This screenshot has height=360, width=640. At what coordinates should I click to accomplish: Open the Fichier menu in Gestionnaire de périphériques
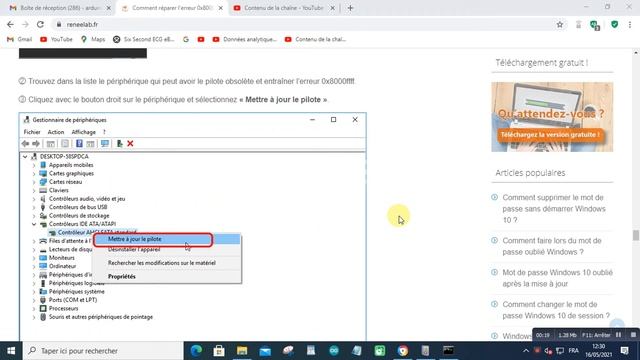point(32,132)
